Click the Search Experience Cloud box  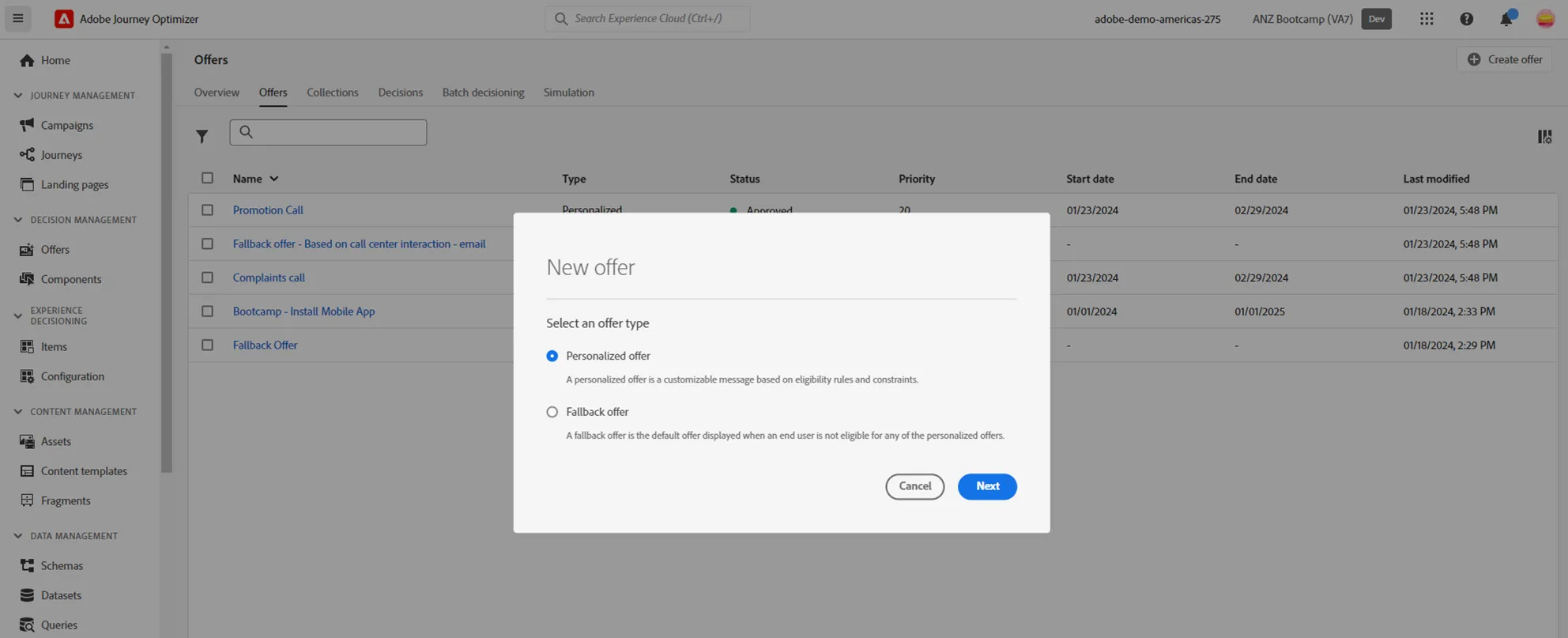tap(647, 18)
